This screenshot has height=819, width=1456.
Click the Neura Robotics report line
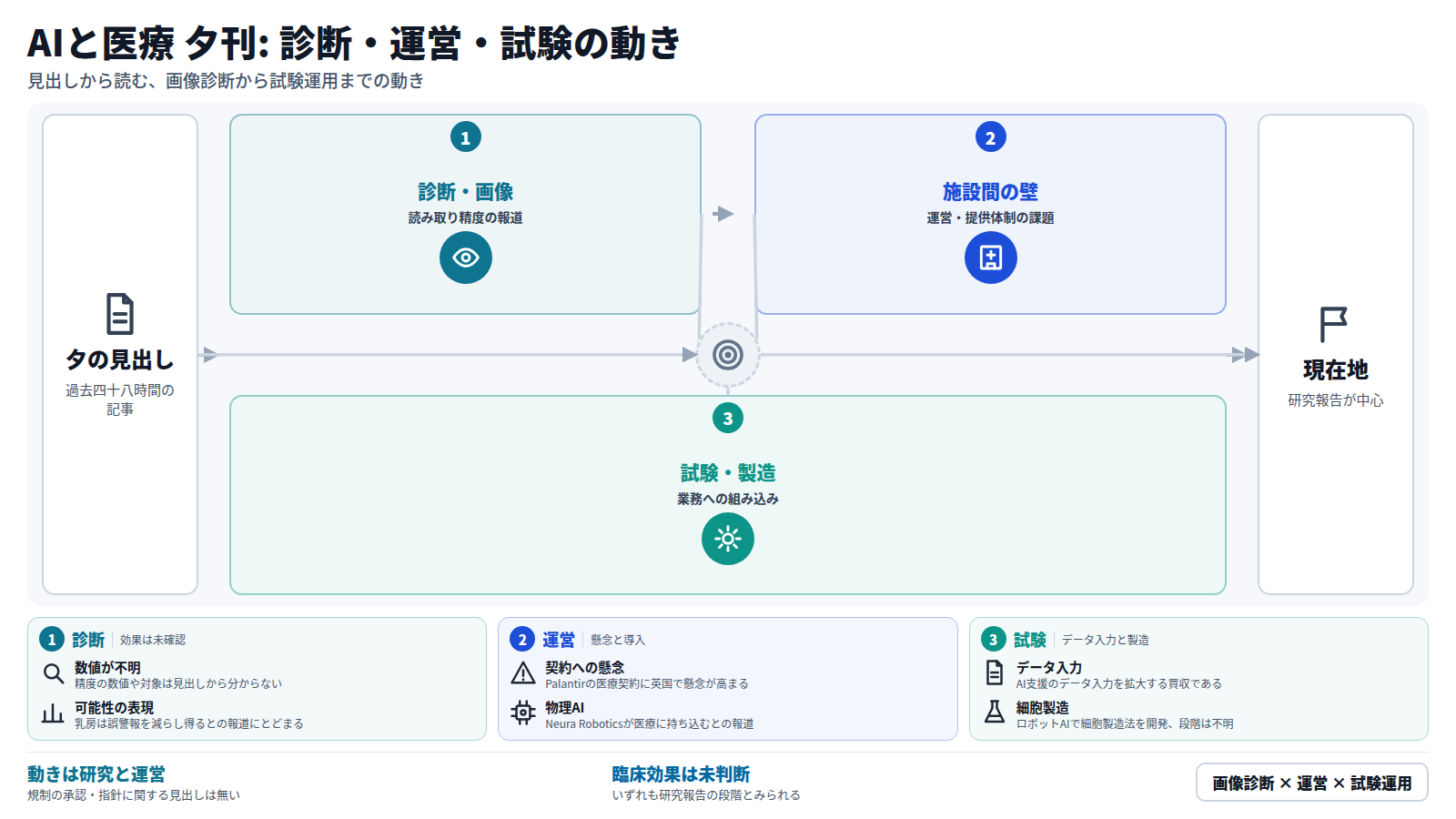650,723
